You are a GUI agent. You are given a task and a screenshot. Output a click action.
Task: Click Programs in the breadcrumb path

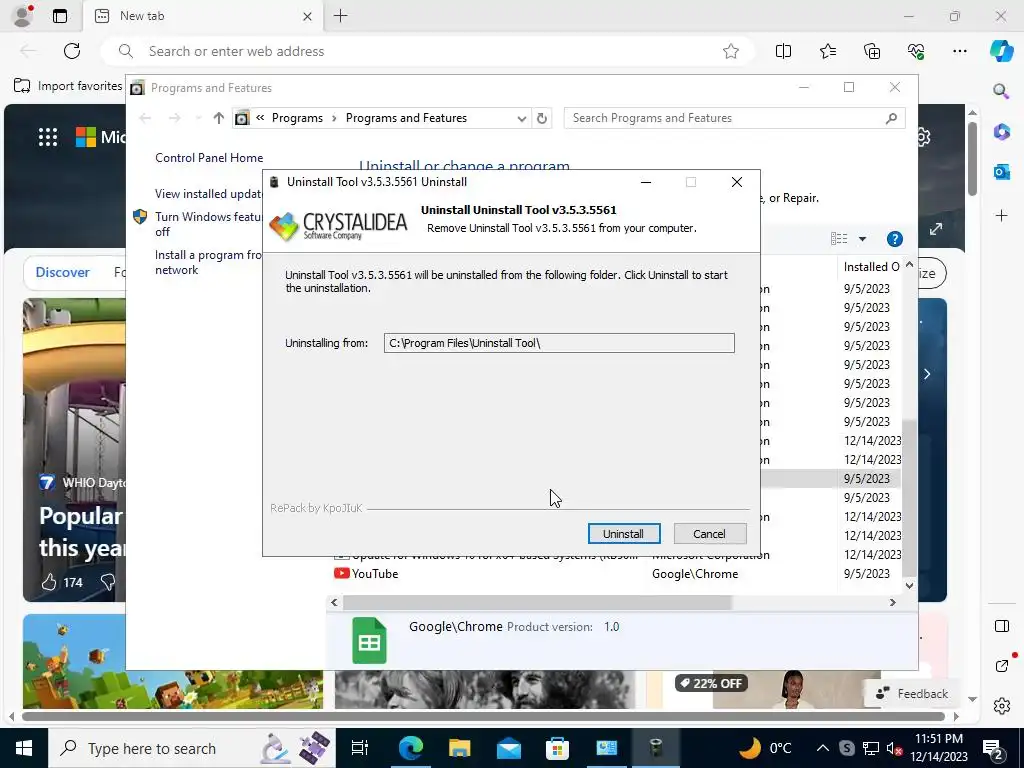297,118
